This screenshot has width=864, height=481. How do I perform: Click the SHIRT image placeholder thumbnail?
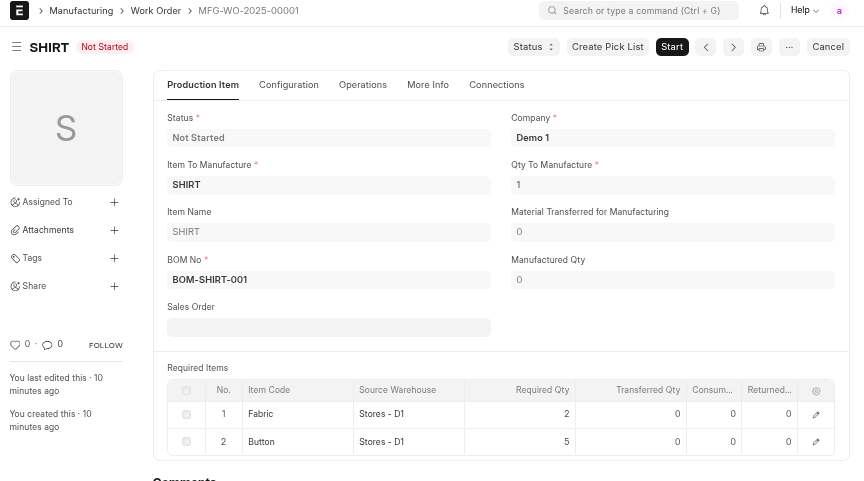(66, 128)
